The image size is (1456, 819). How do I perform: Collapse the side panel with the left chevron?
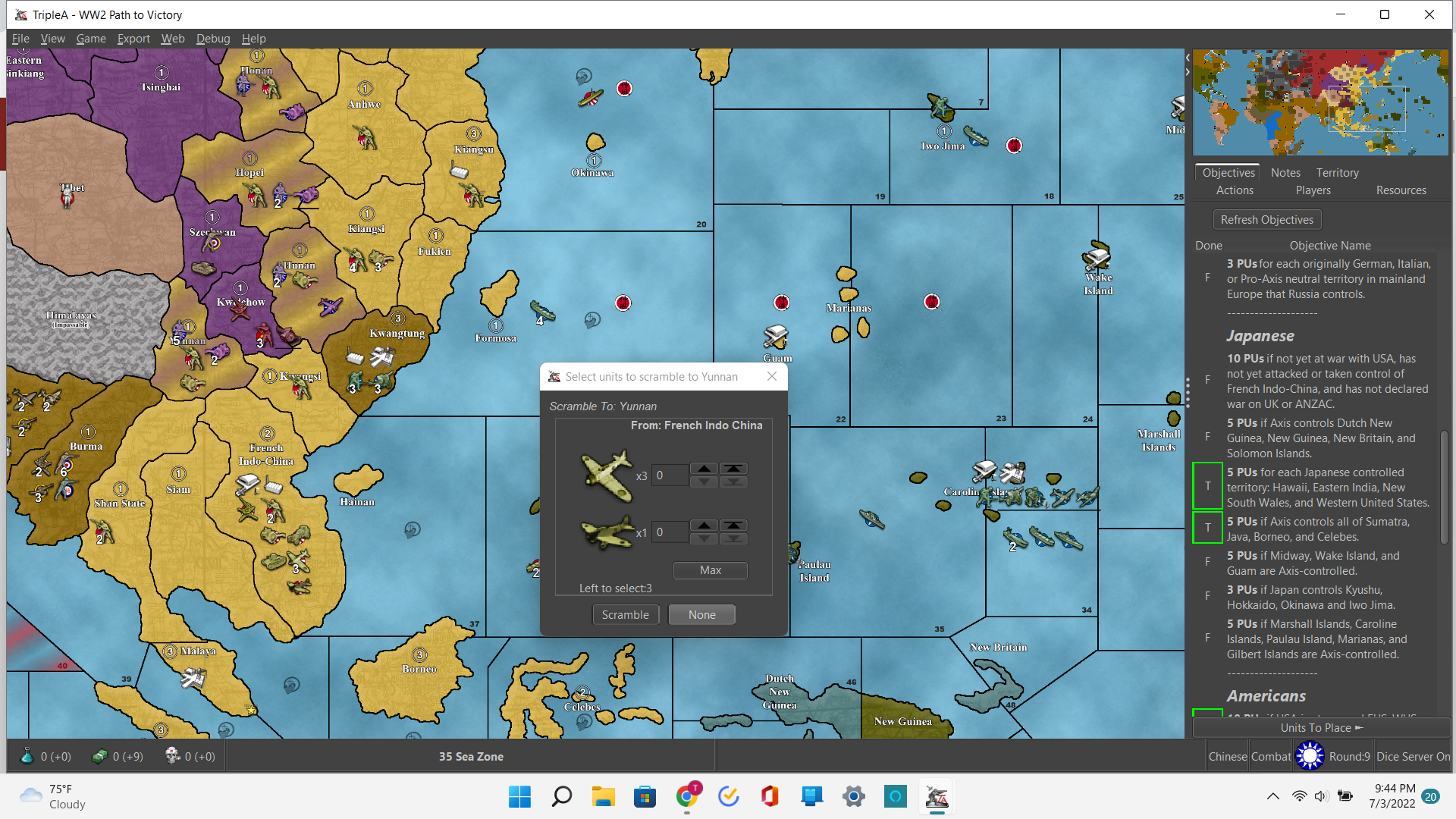click(x=1188, y=58)
